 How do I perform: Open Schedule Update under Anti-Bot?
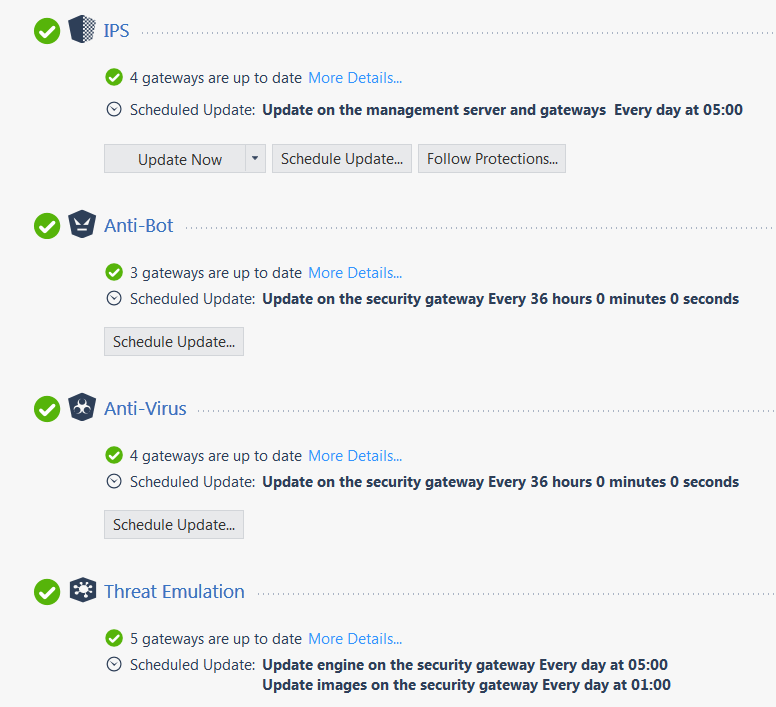click(174, 341)
